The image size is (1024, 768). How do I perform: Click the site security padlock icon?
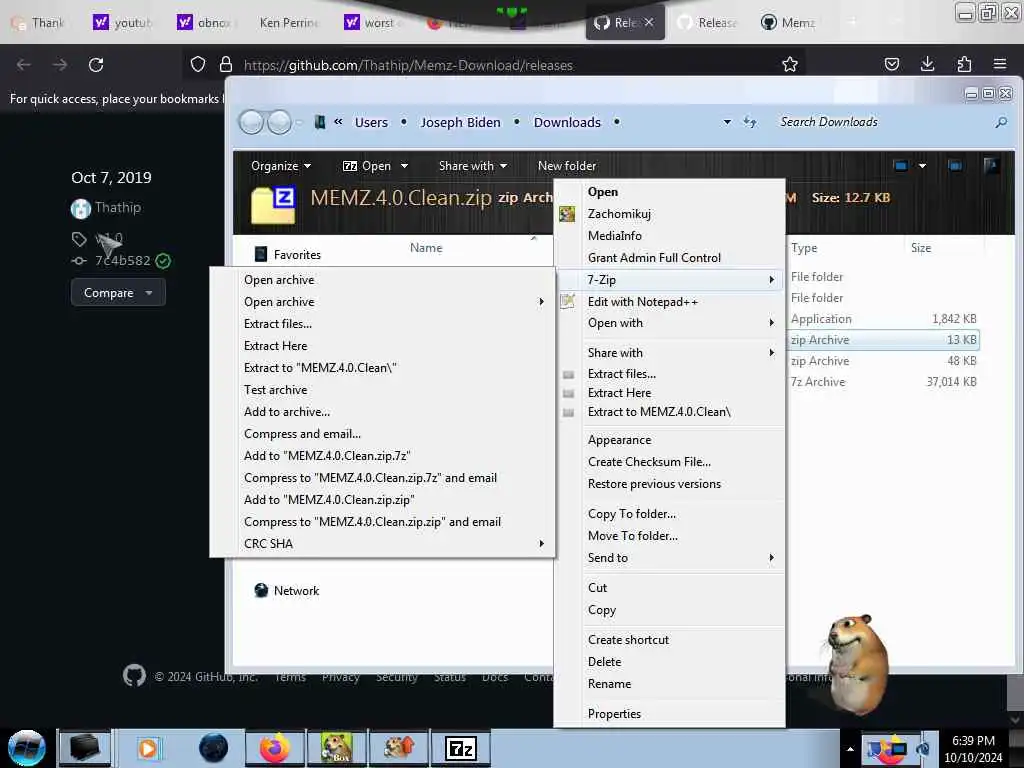(x=226, y=64)
